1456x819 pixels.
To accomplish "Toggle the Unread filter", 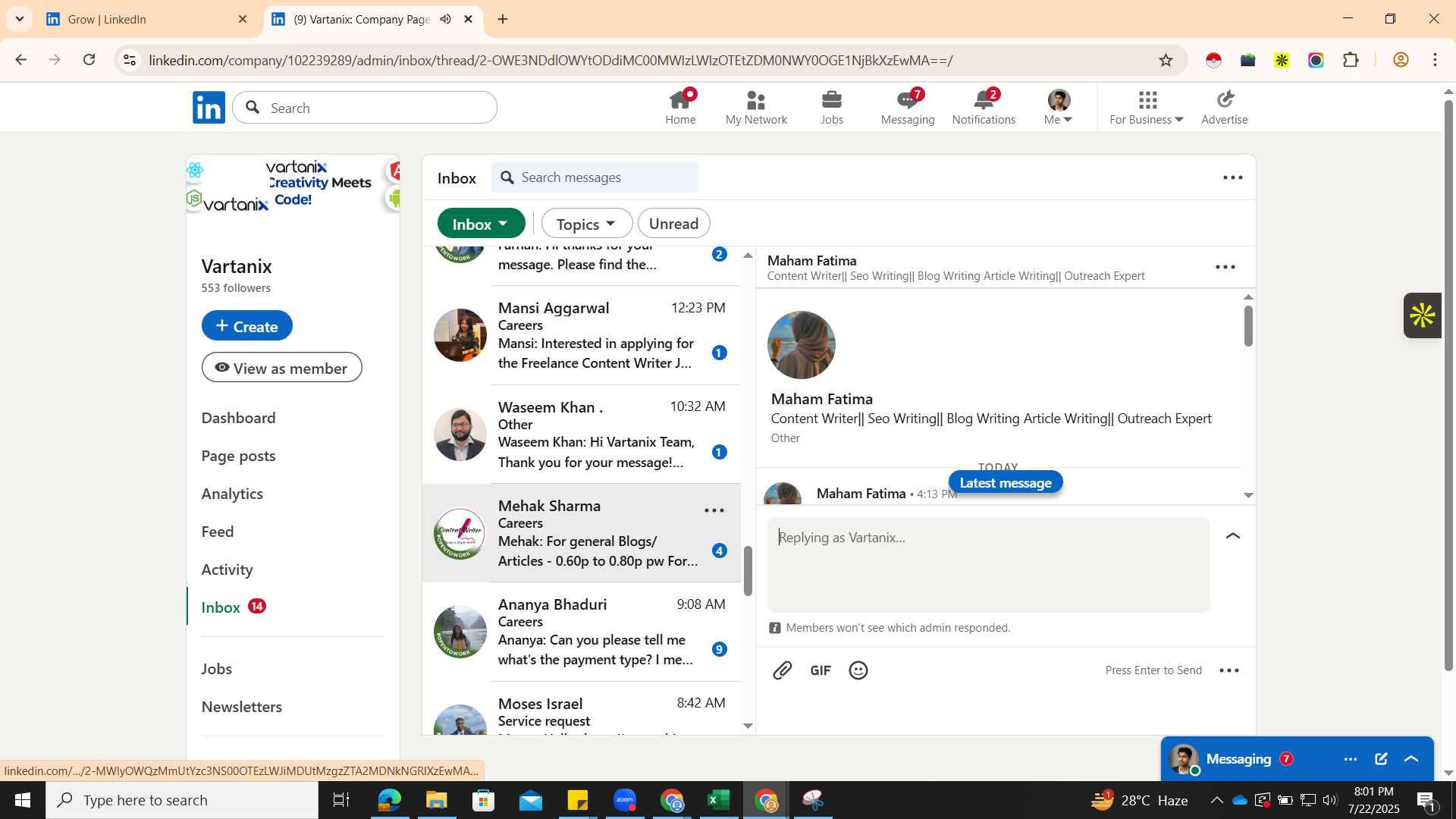I will pos(673,224).
